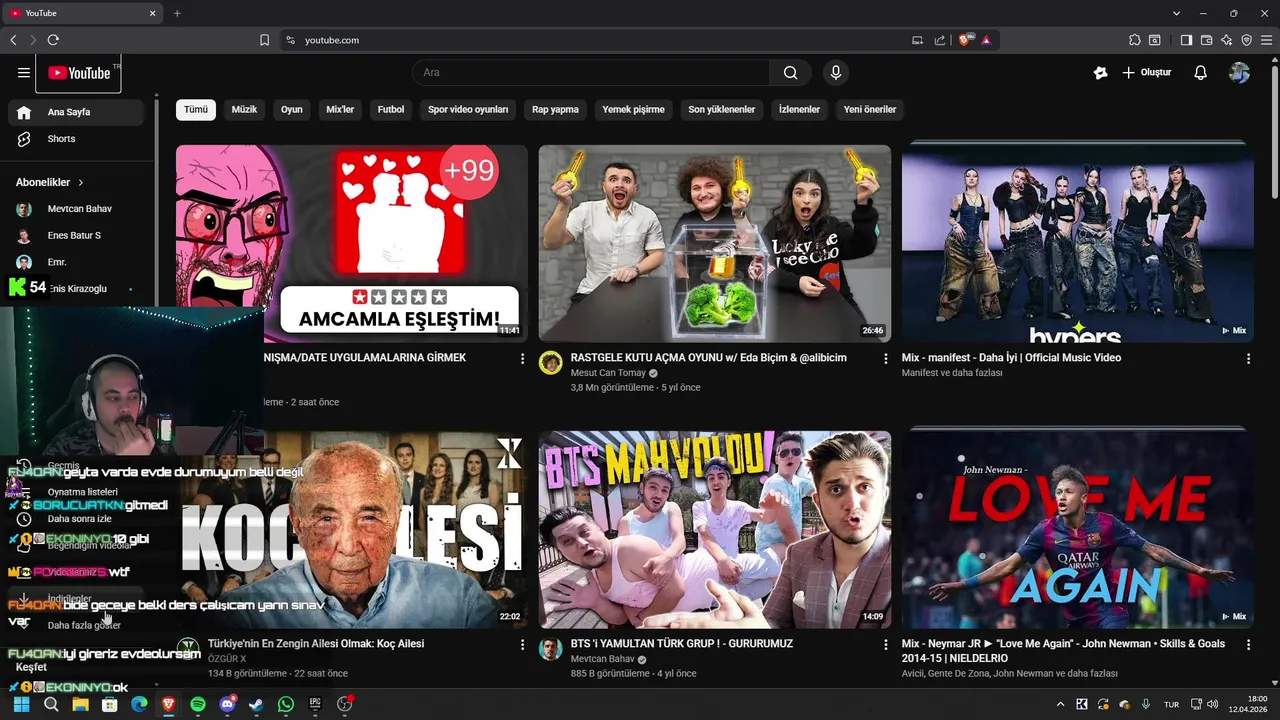The height and width of the screenshot is (720, 1280).
Task: Select the Tümü filter chip
Action: [x=196, y=110]
